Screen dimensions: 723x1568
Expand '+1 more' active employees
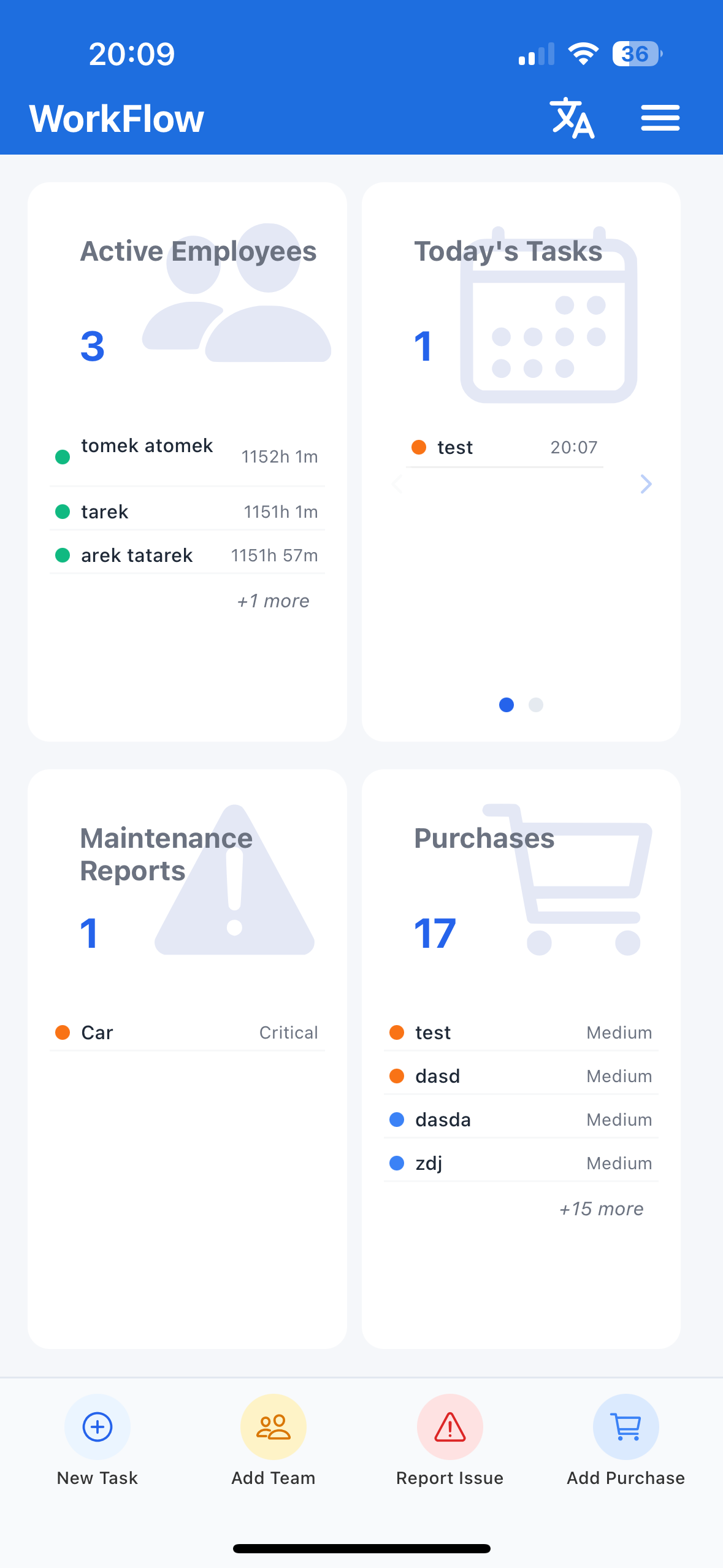pyautogui.click(x=273, y=601)
